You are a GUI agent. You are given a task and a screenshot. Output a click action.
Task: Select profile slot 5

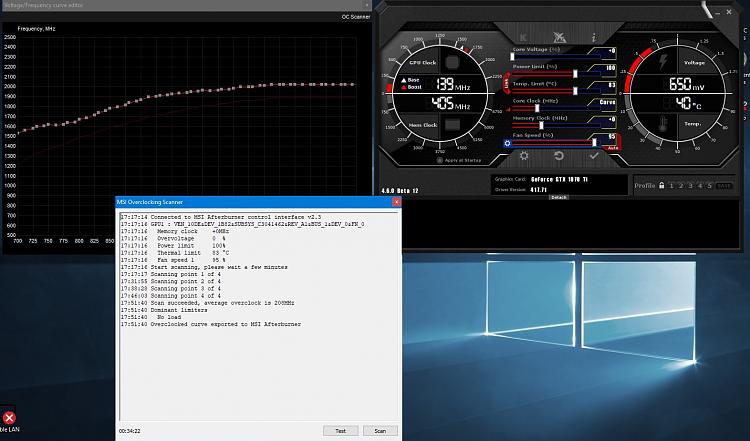point(709,186)
